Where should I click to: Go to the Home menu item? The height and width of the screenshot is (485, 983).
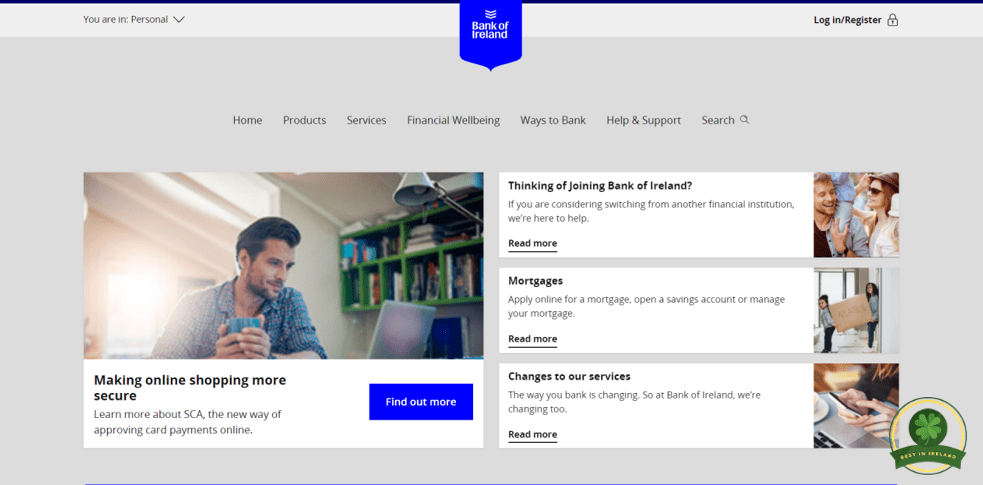[248, 120]
